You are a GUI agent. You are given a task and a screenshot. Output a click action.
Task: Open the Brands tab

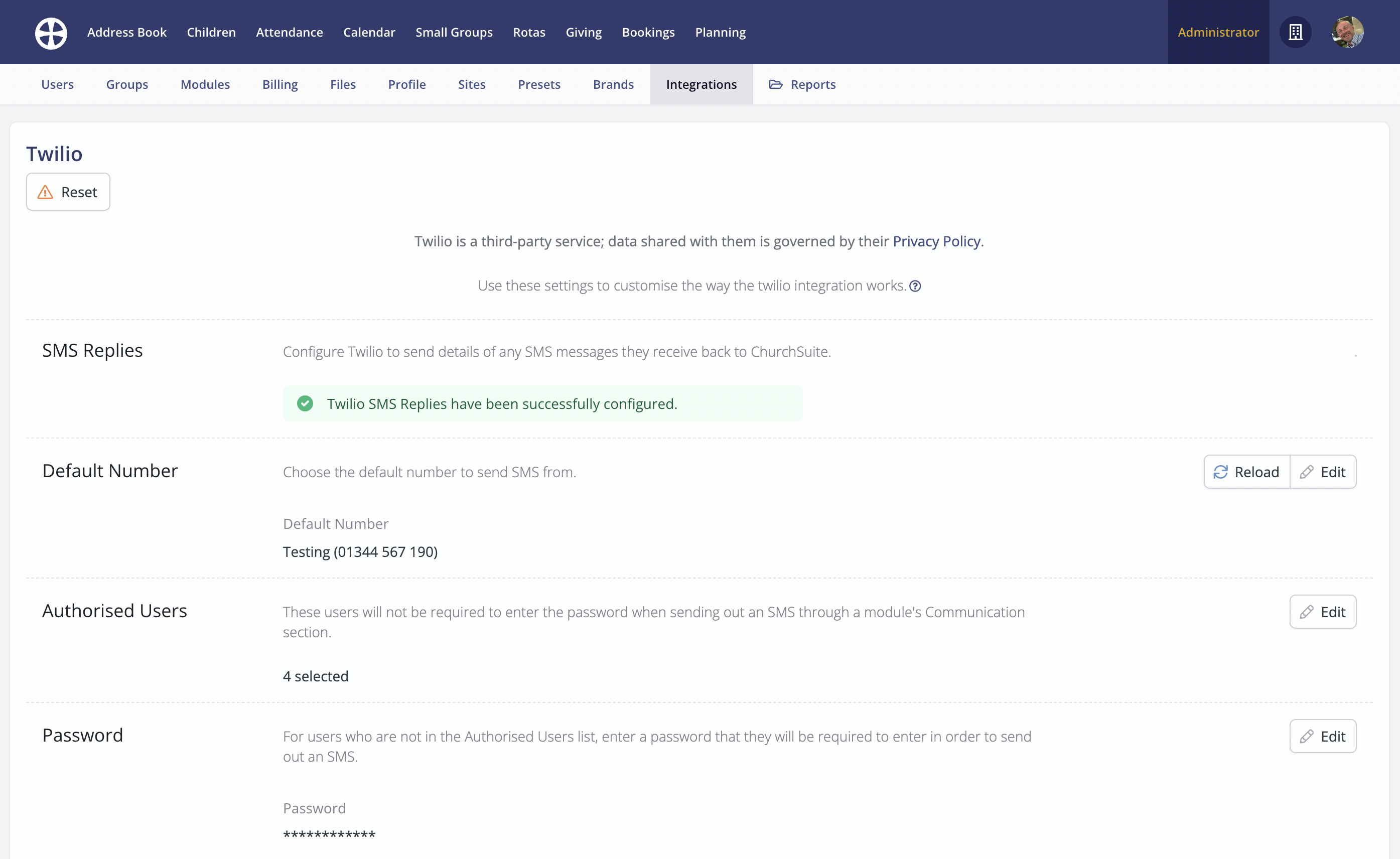tap(613, 85)
